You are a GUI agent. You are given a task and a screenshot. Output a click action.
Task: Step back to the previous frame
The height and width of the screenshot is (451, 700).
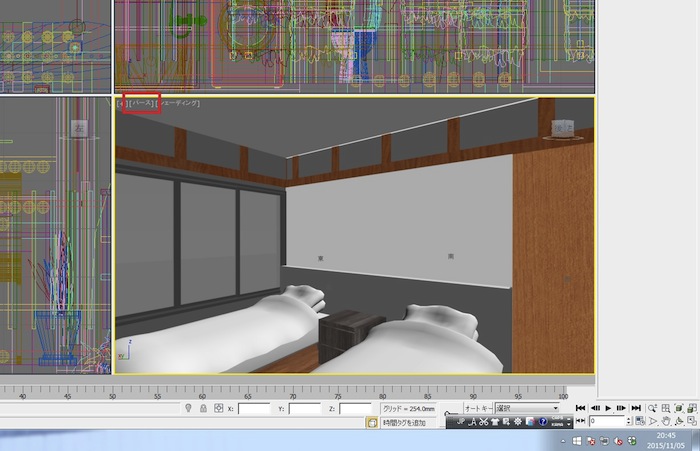594,408
